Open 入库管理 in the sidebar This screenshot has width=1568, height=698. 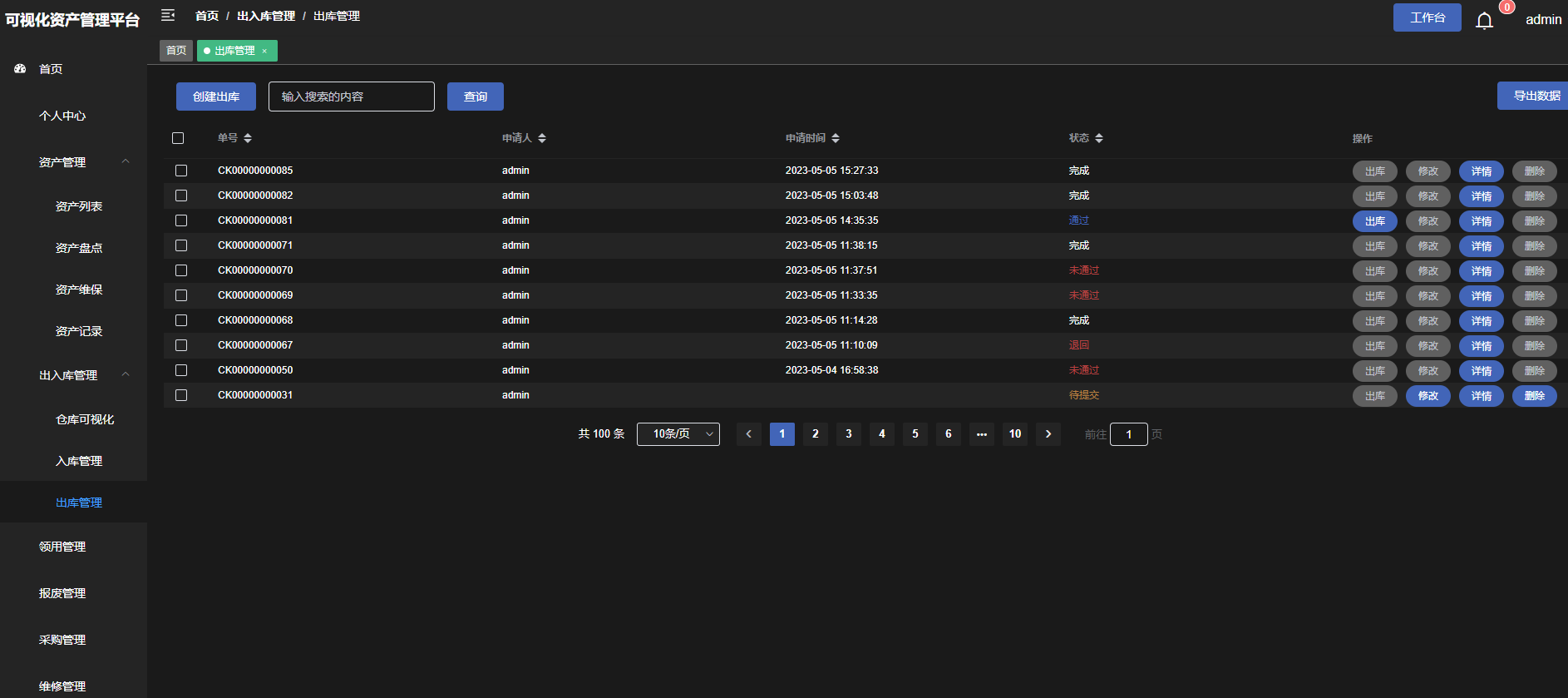[x=79, y=461]
